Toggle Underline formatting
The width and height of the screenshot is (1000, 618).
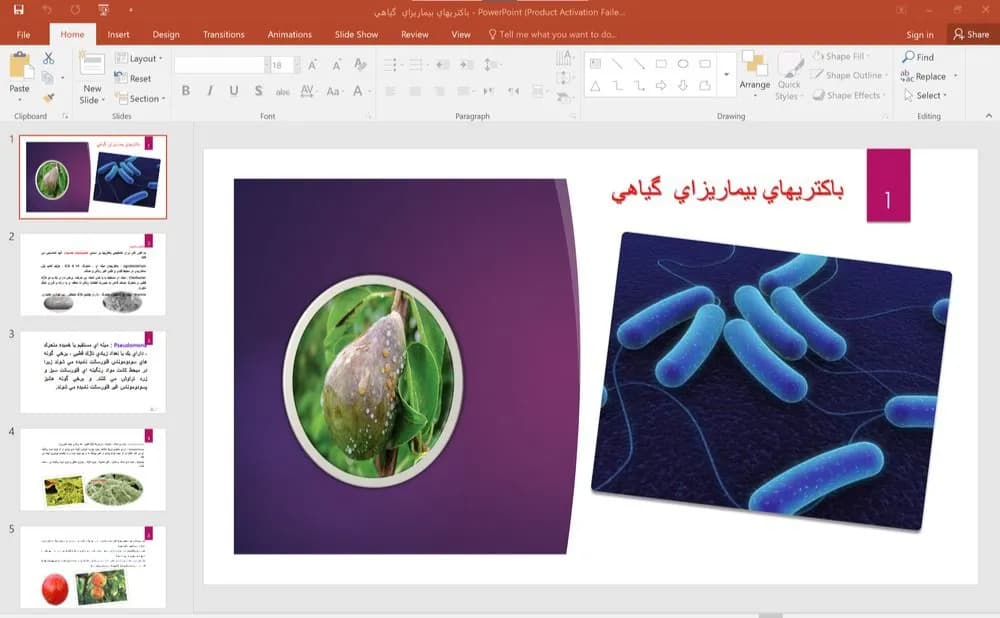point(234,91)
